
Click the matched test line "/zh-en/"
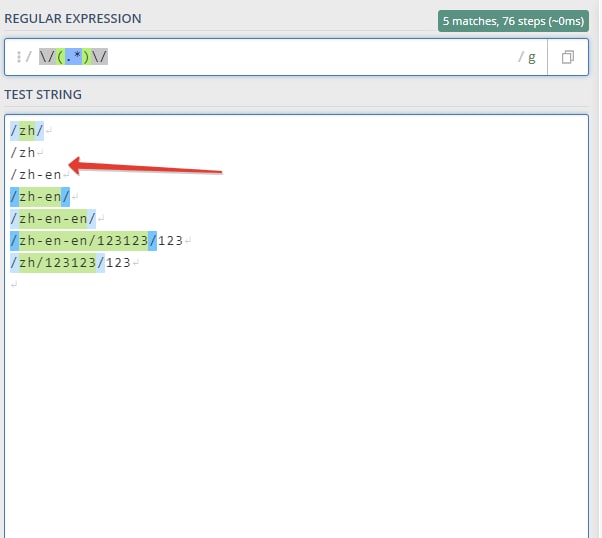point(40,197)
